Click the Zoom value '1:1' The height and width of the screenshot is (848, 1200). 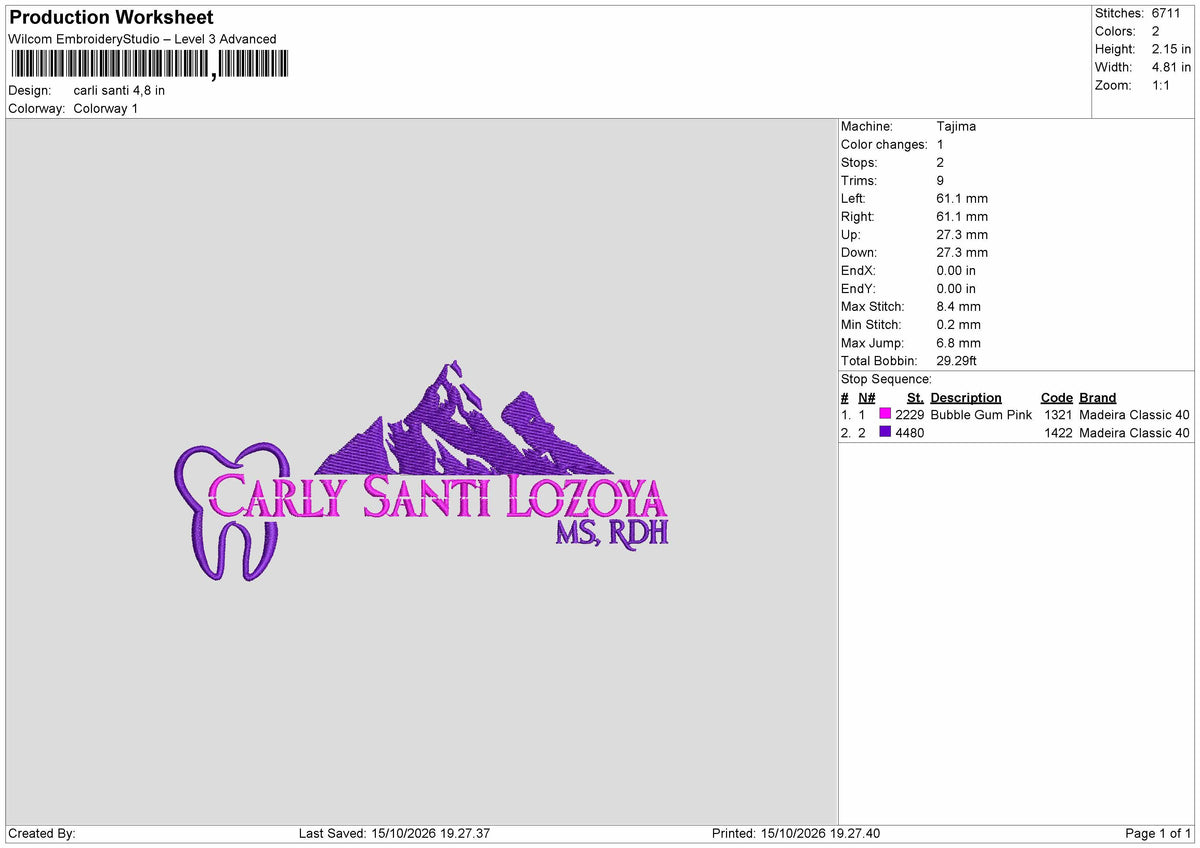[x=1162, y=85]
